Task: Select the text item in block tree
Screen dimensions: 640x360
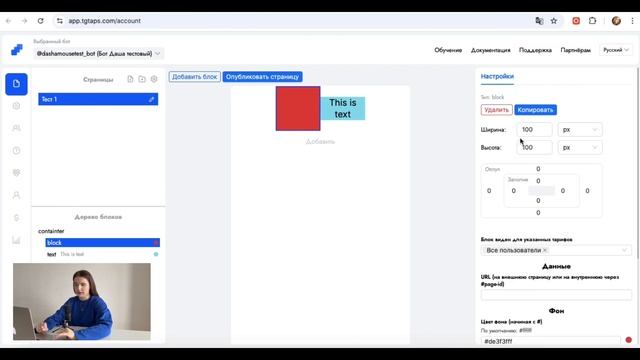Action: point(102,254)
